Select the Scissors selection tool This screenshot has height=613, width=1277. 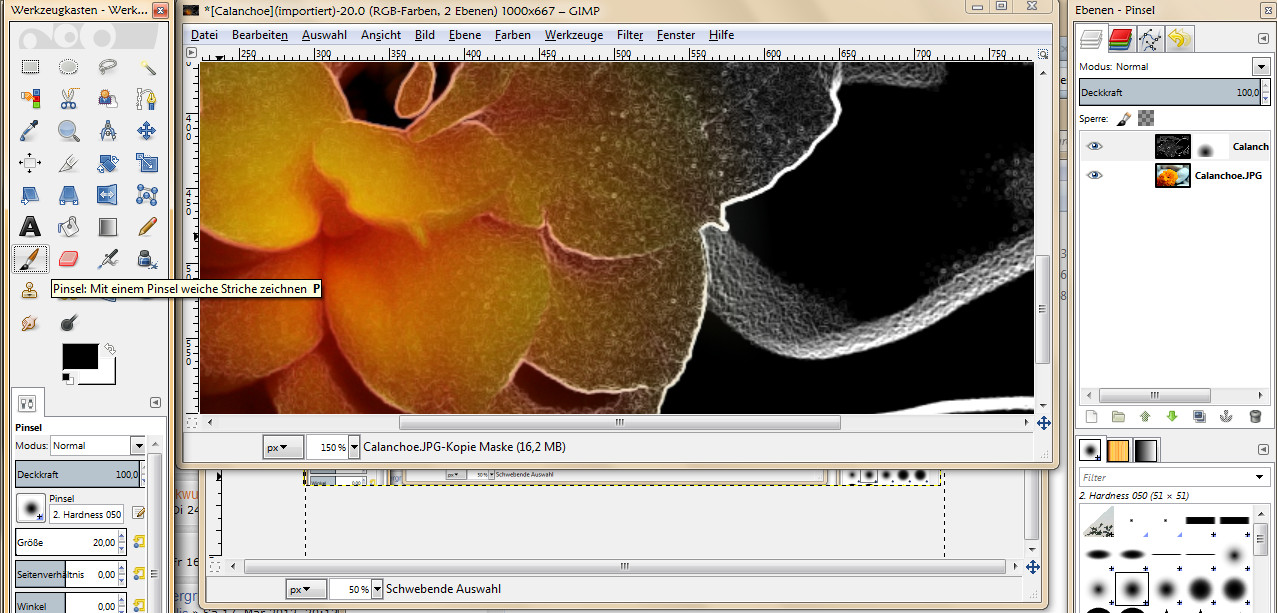69,99
